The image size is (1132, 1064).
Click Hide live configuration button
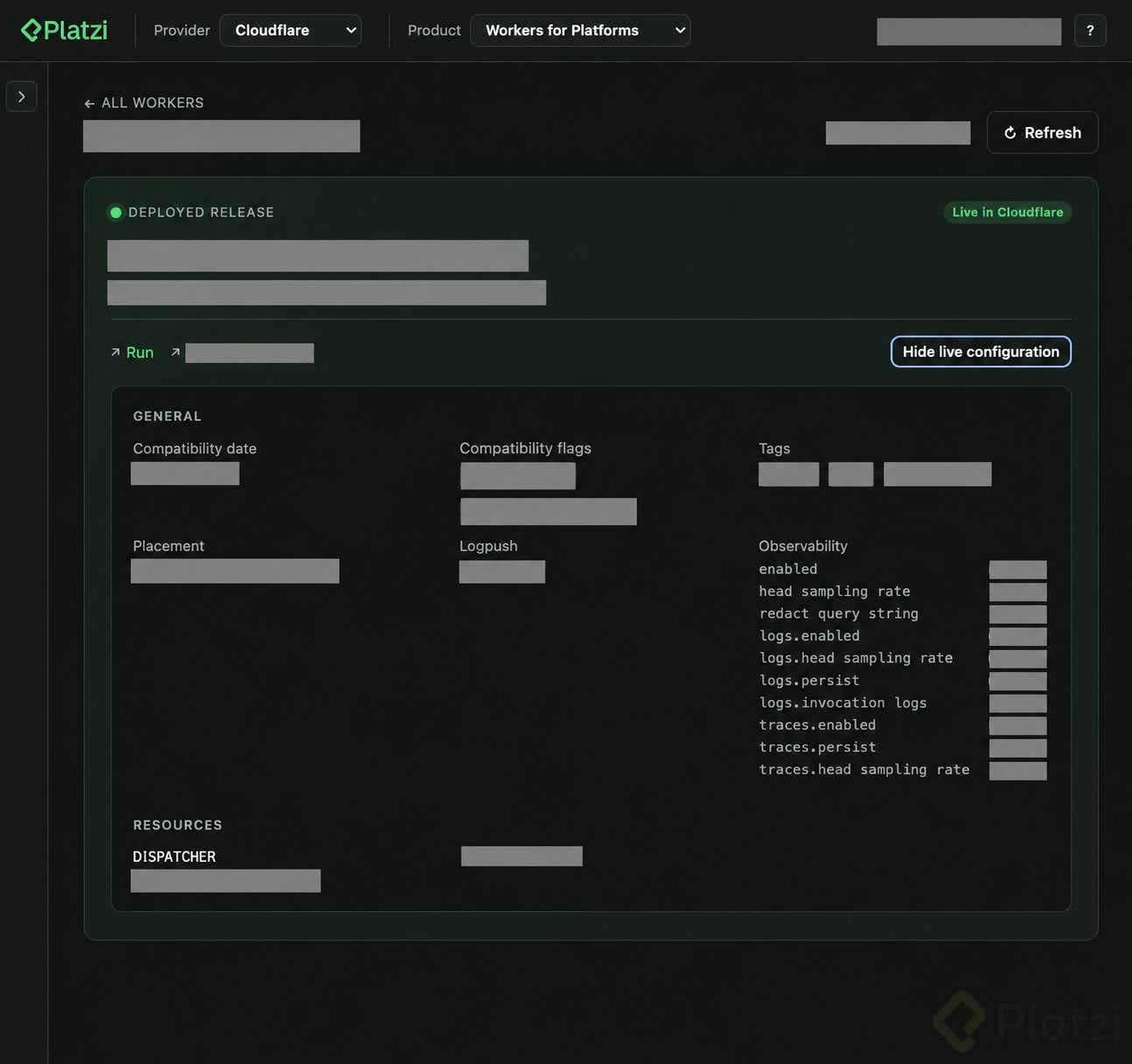[981, 352]
